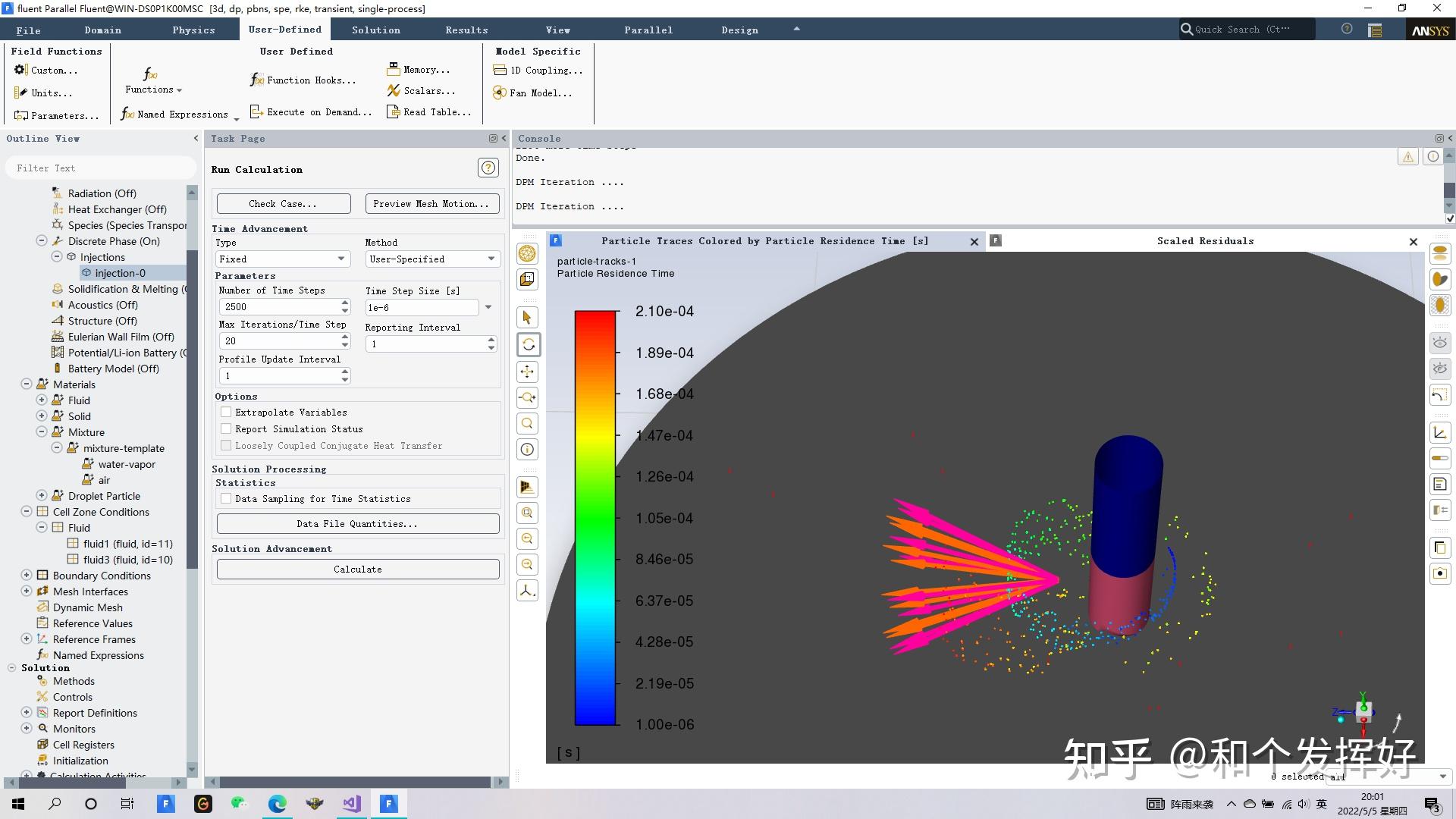This screenshot has width=1456, height=819.
Task: Click the axis triad view icon
Action: click(x=528, y=591)
